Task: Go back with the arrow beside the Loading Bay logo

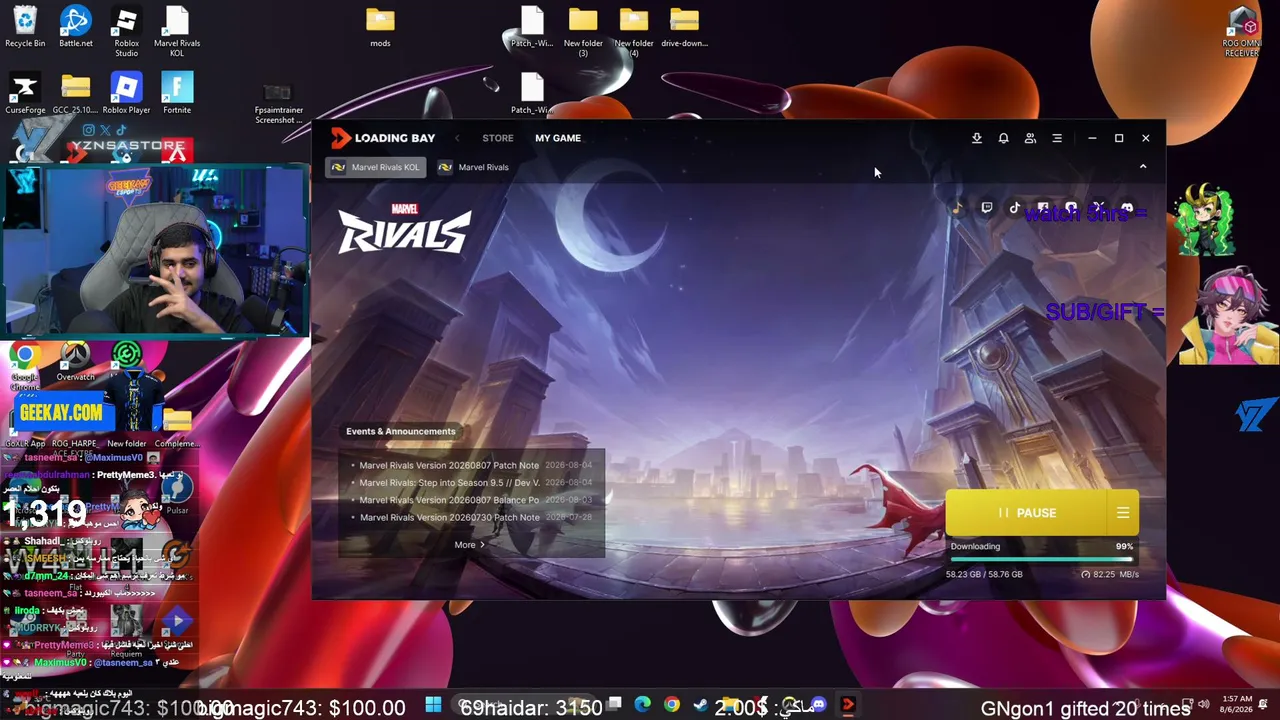Action: coord(457,138)
